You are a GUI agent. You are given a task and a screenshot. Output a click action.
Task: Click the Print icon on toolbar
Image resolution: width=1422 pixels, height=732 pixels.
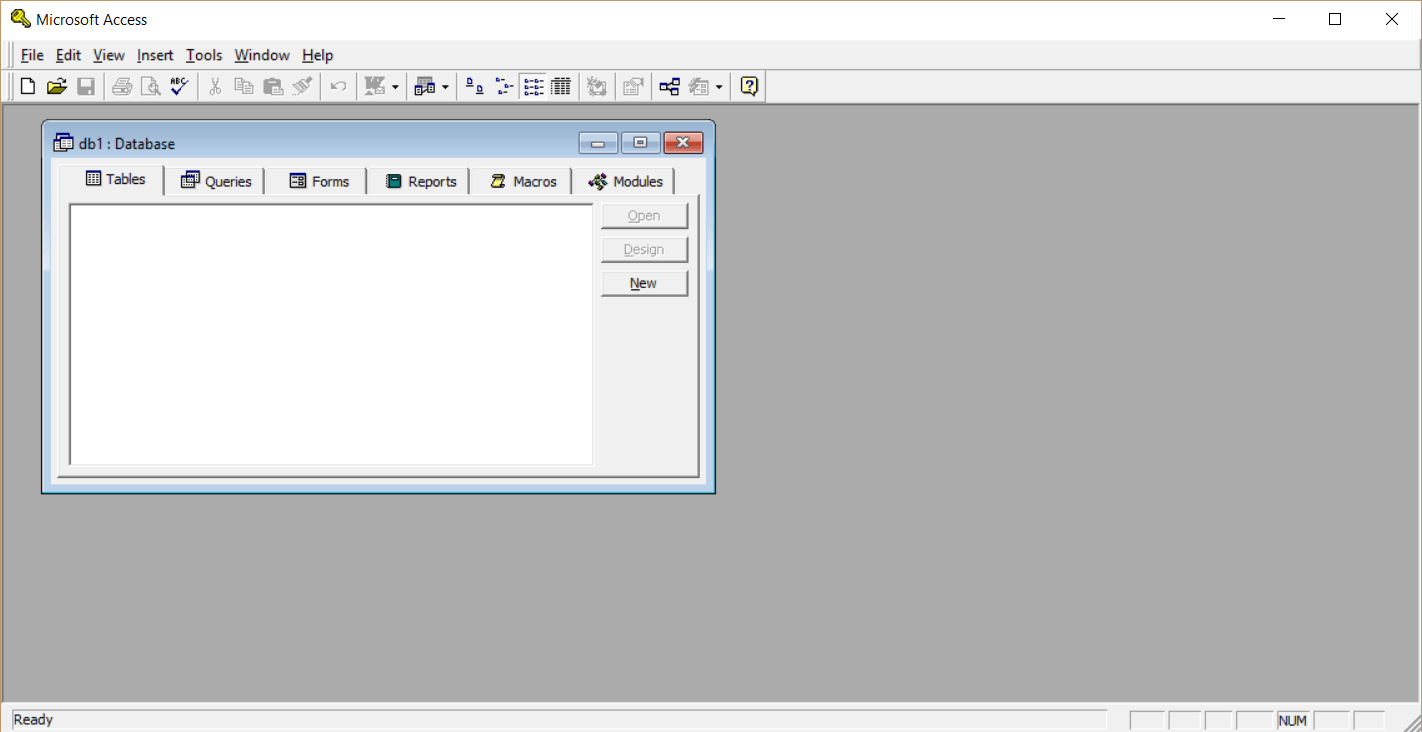(x=121, y=86)
